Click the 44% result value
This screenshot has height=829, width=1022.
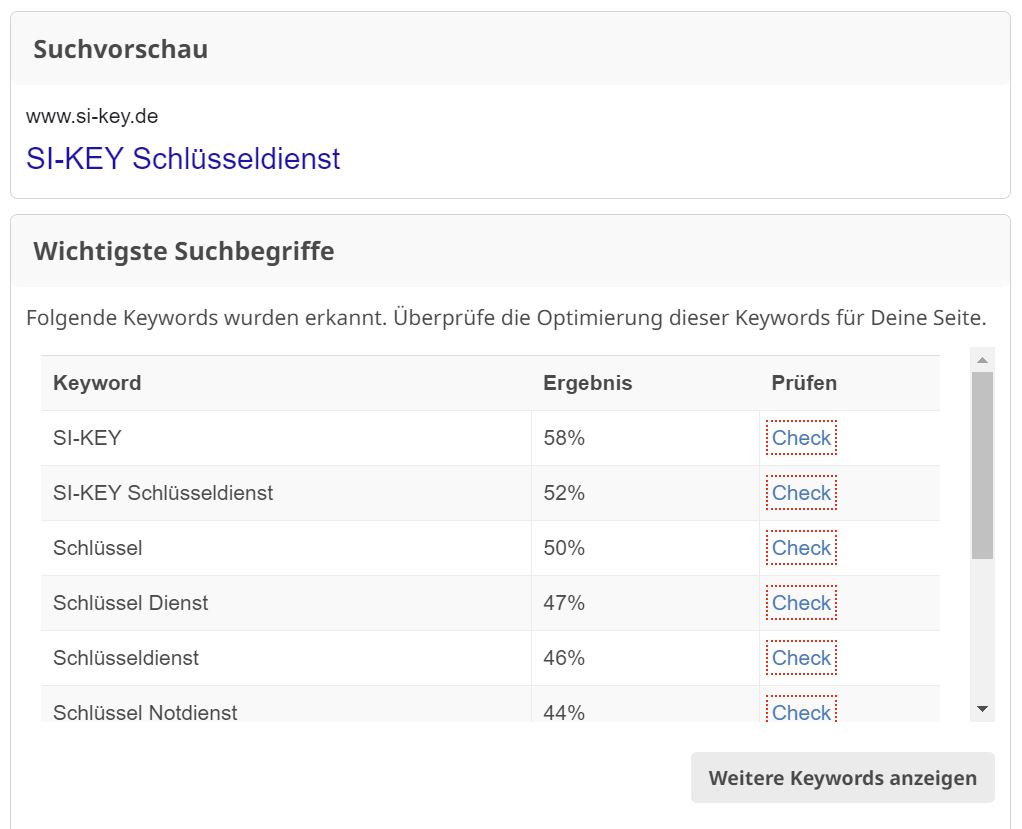pos(564,712)
